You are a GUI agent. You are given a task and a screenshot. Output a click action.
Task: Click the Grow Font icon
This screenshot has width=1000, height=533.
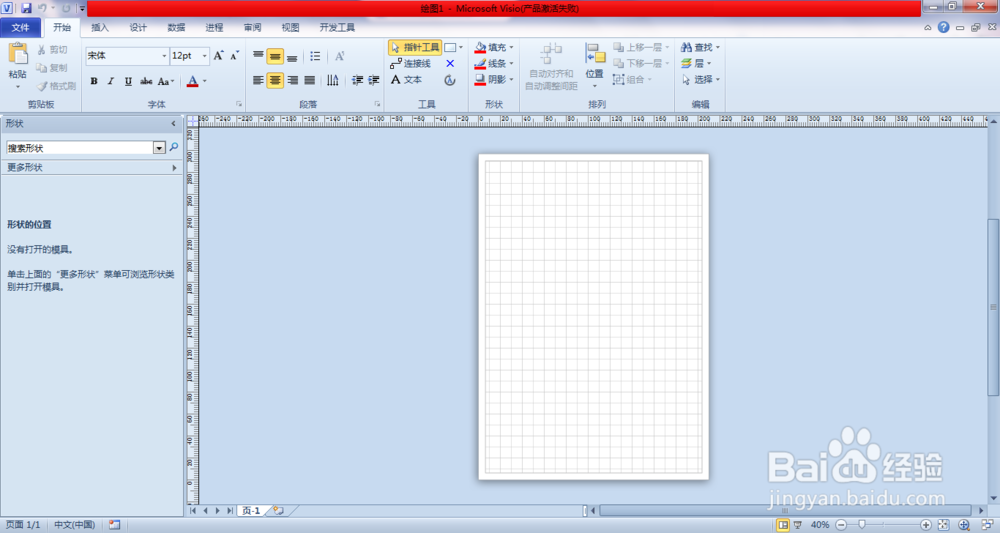coord(219,56)
